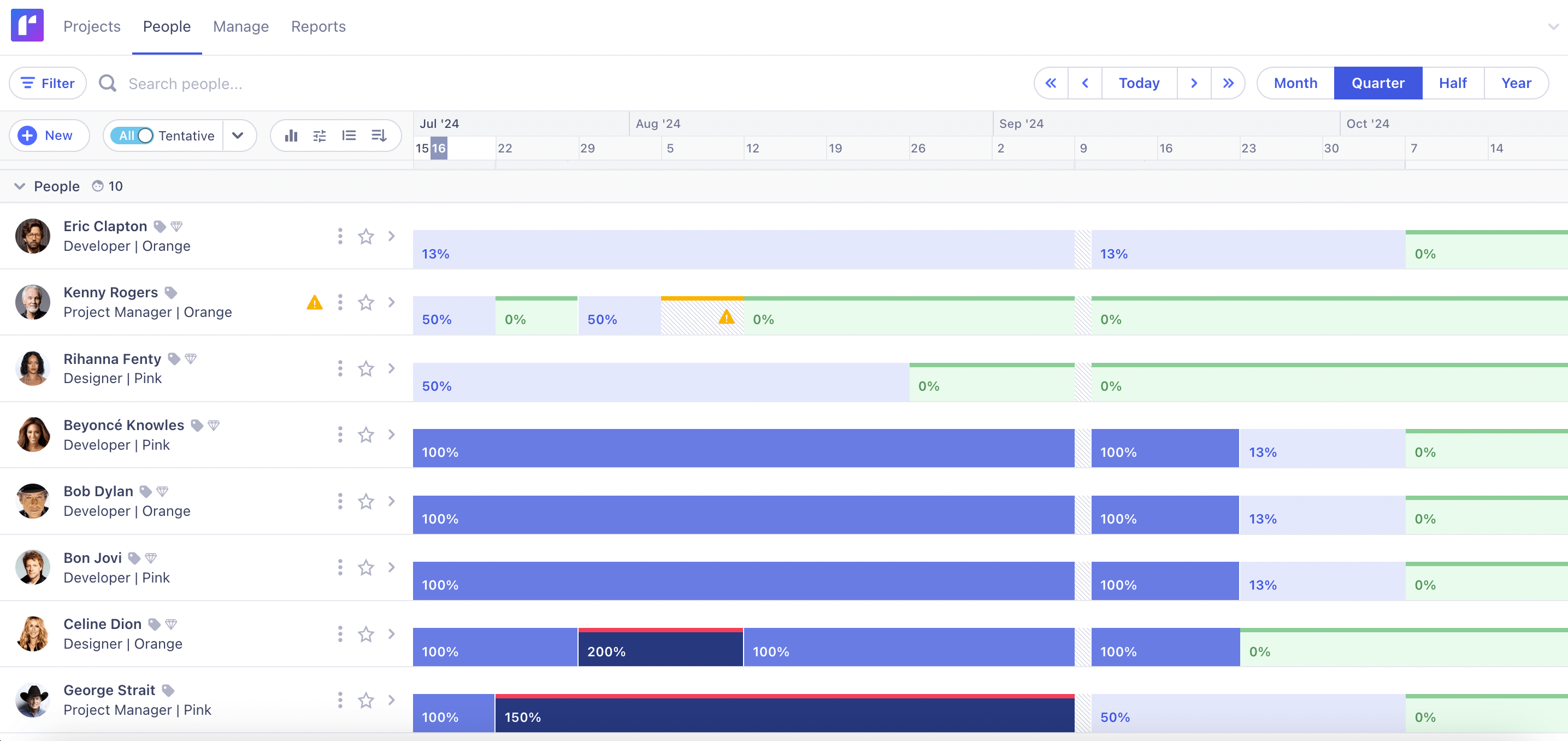Open Eric Clapton's three-dot options menu
1568x741 pixels.
click(x=340, y=236)
